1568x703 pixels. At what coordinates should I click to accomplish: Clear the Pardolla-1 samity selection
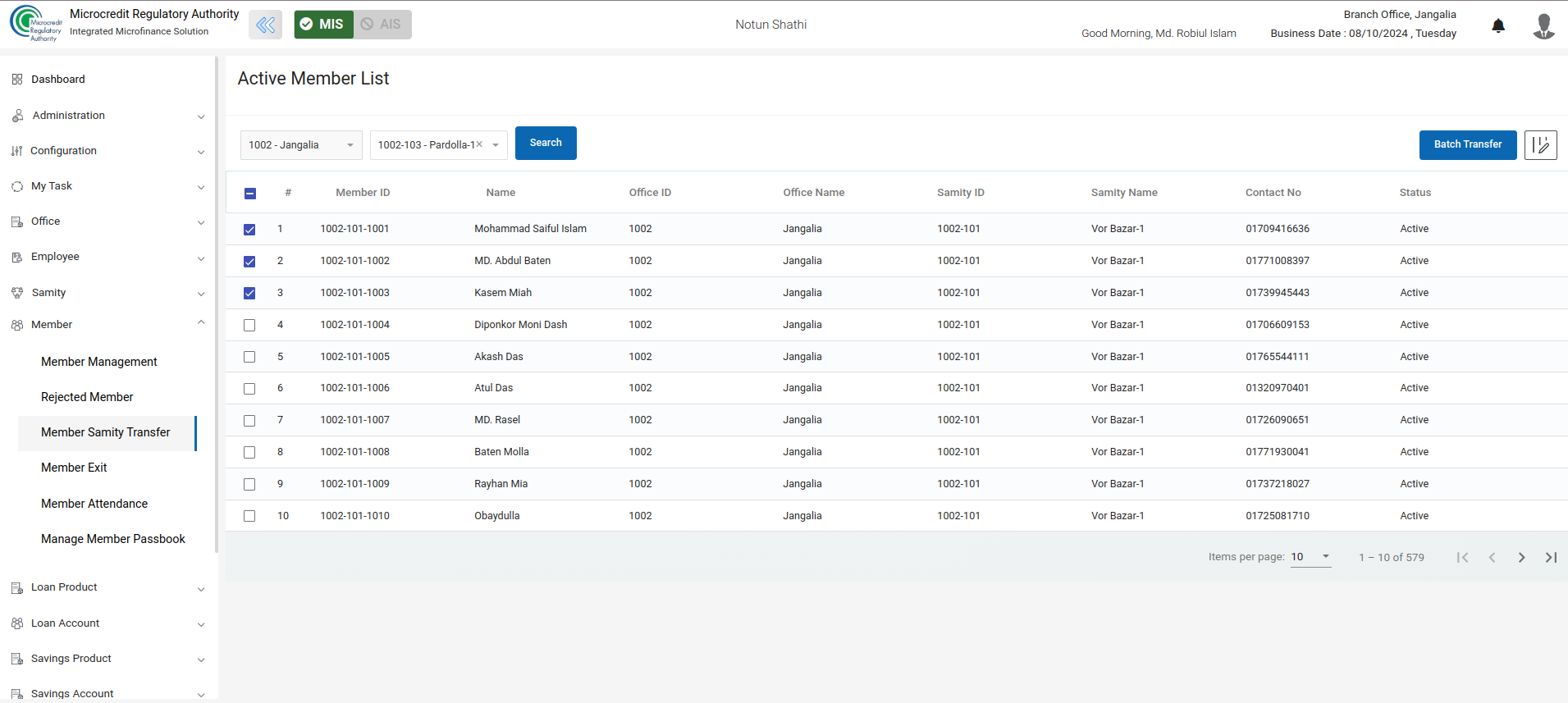479,144
